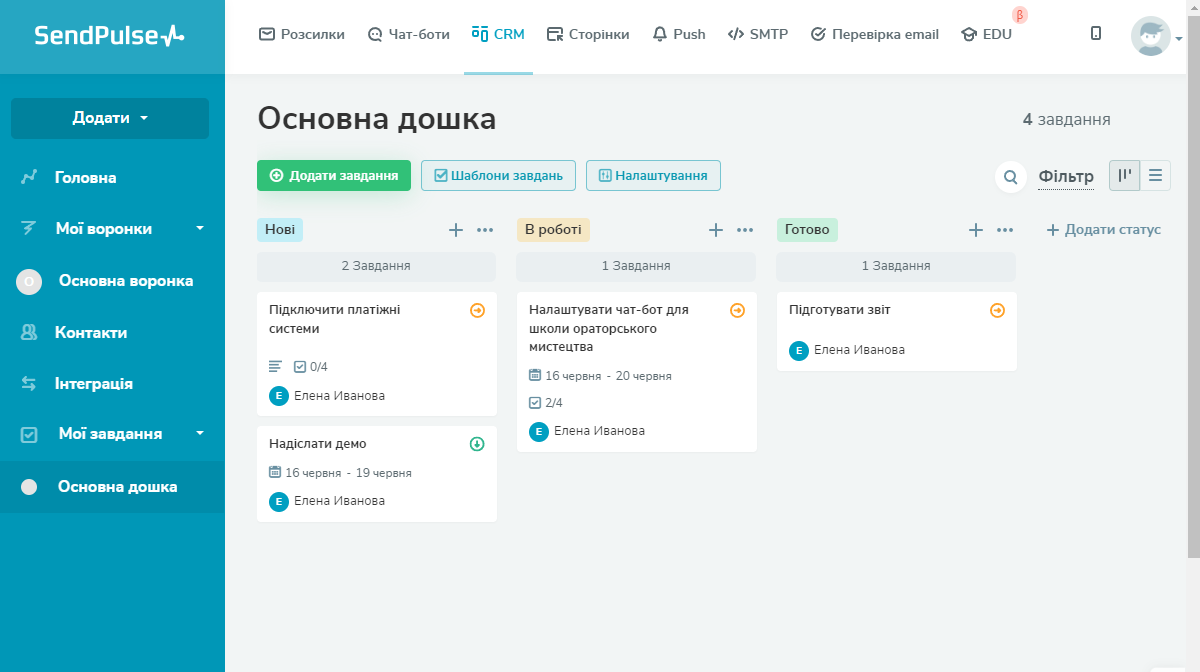The width and height of the screenshot is (1200, 672).
Task: Open В роботі column three-dot menu
Action: (745, 230)
